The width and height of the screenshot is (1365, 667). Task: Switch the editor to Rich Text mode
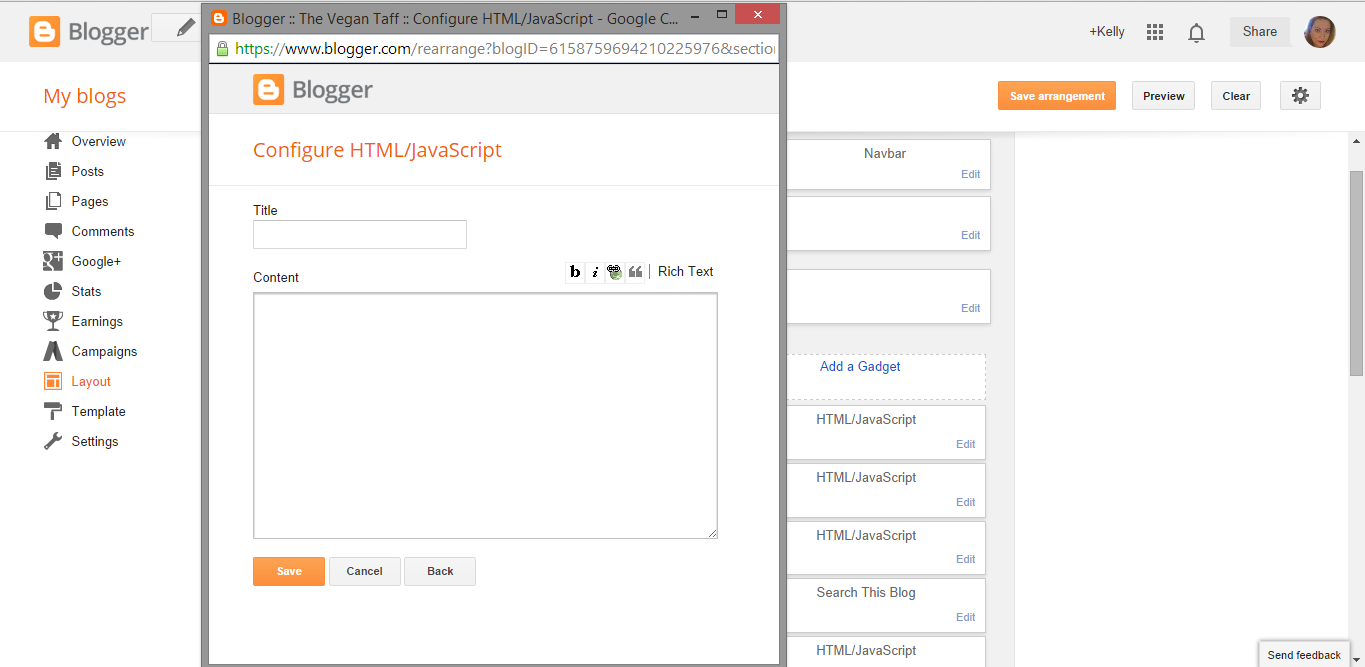point(685,271)
